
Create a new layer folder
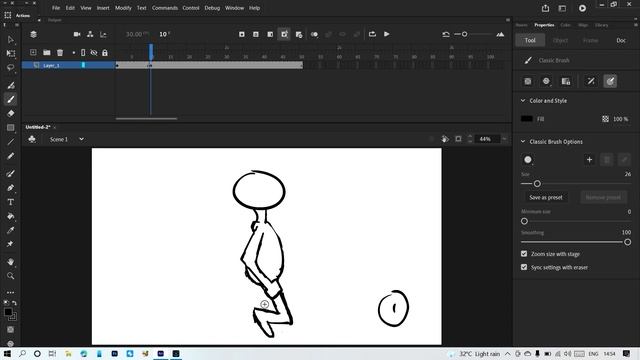coord(47,52)
